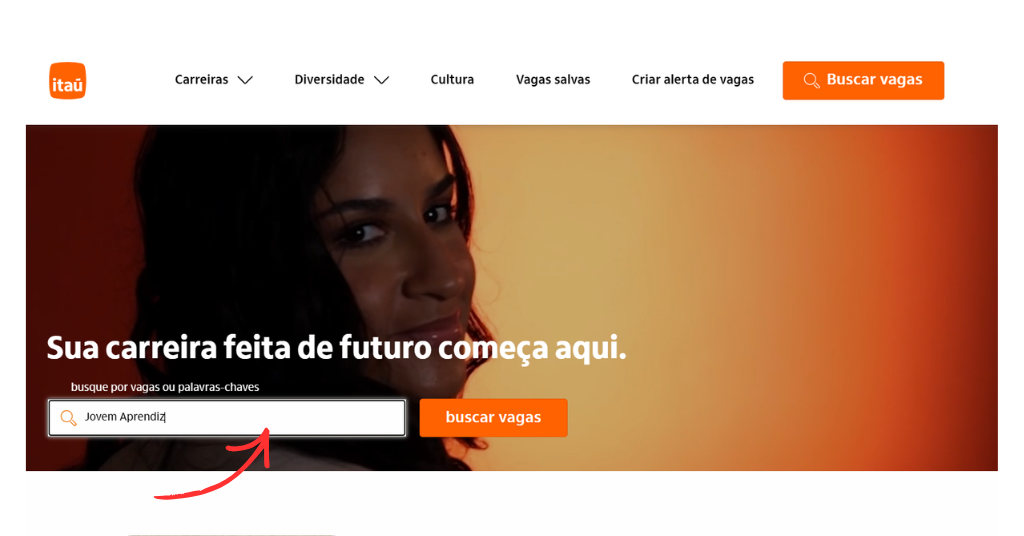Click the magnifier icon in Buscar vagas header button
The image size is (1024, 536).
pos(811,80)
